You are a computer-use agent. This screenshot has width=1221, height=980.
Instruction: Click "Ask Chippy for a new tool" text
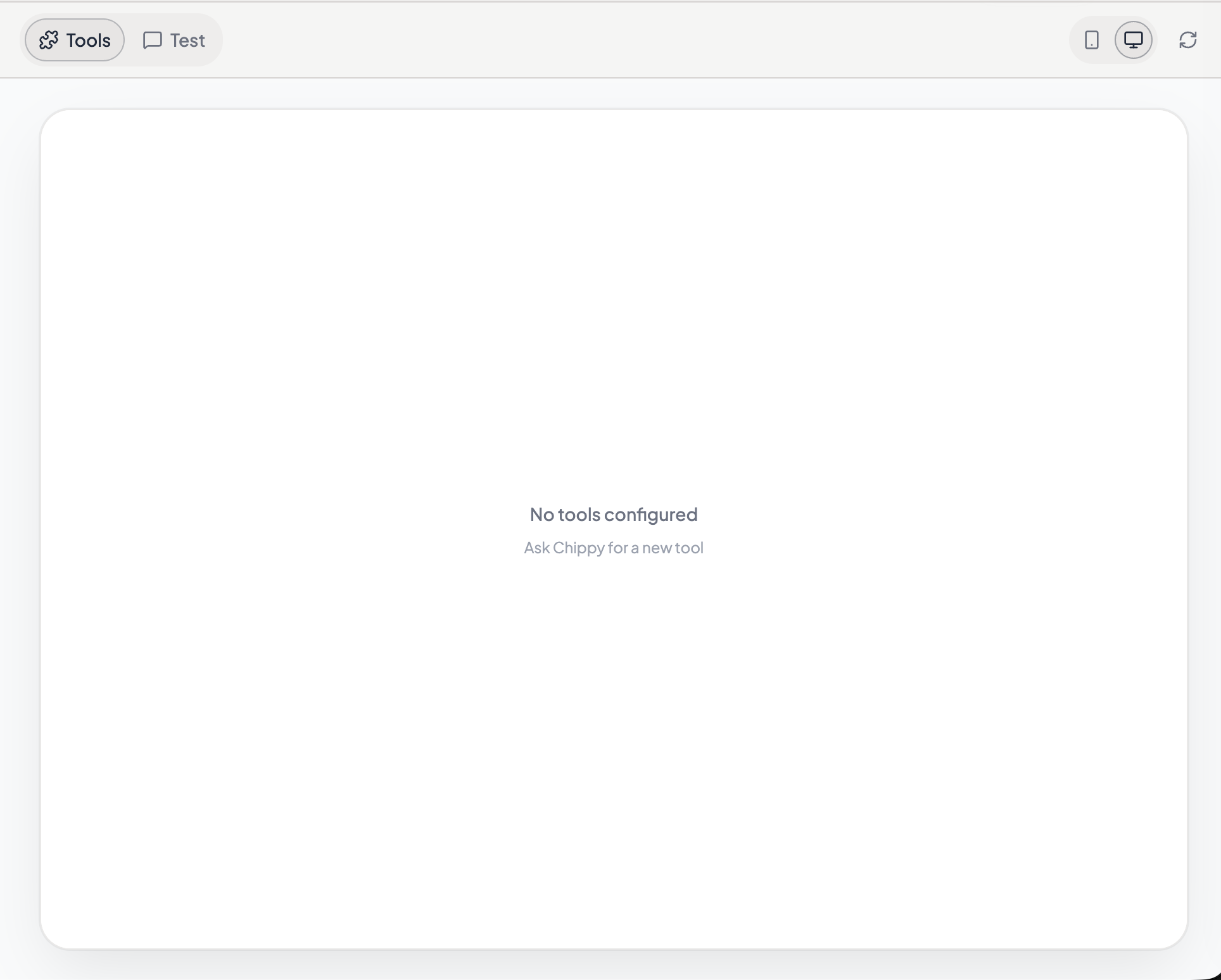click(x=614, y=548)
